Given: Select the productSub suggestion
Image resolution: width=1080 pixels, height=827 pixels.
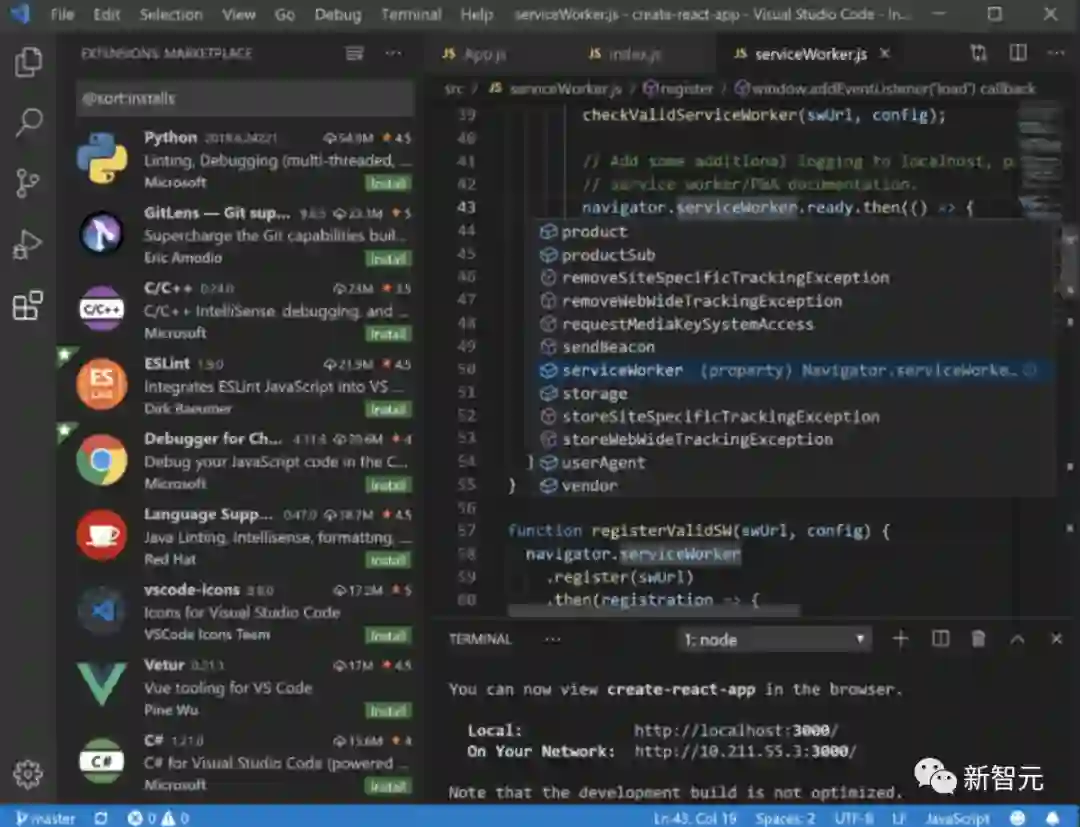Looking at the screenshot, I should tap(789, 255).
